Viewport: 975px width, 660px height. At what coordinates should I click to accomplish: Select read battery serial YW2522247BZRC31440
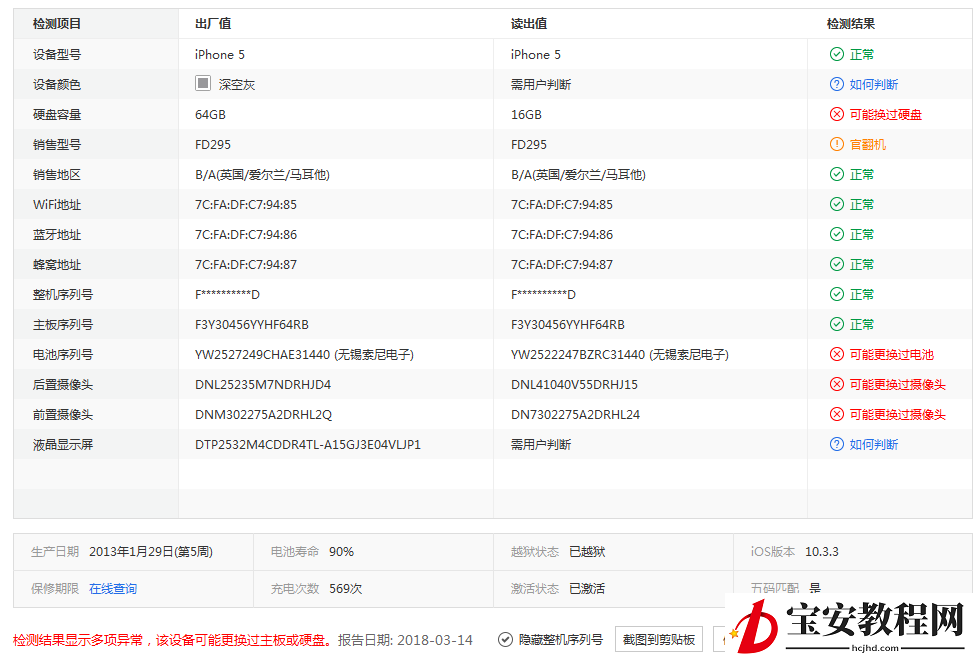[x=578, y=355]
